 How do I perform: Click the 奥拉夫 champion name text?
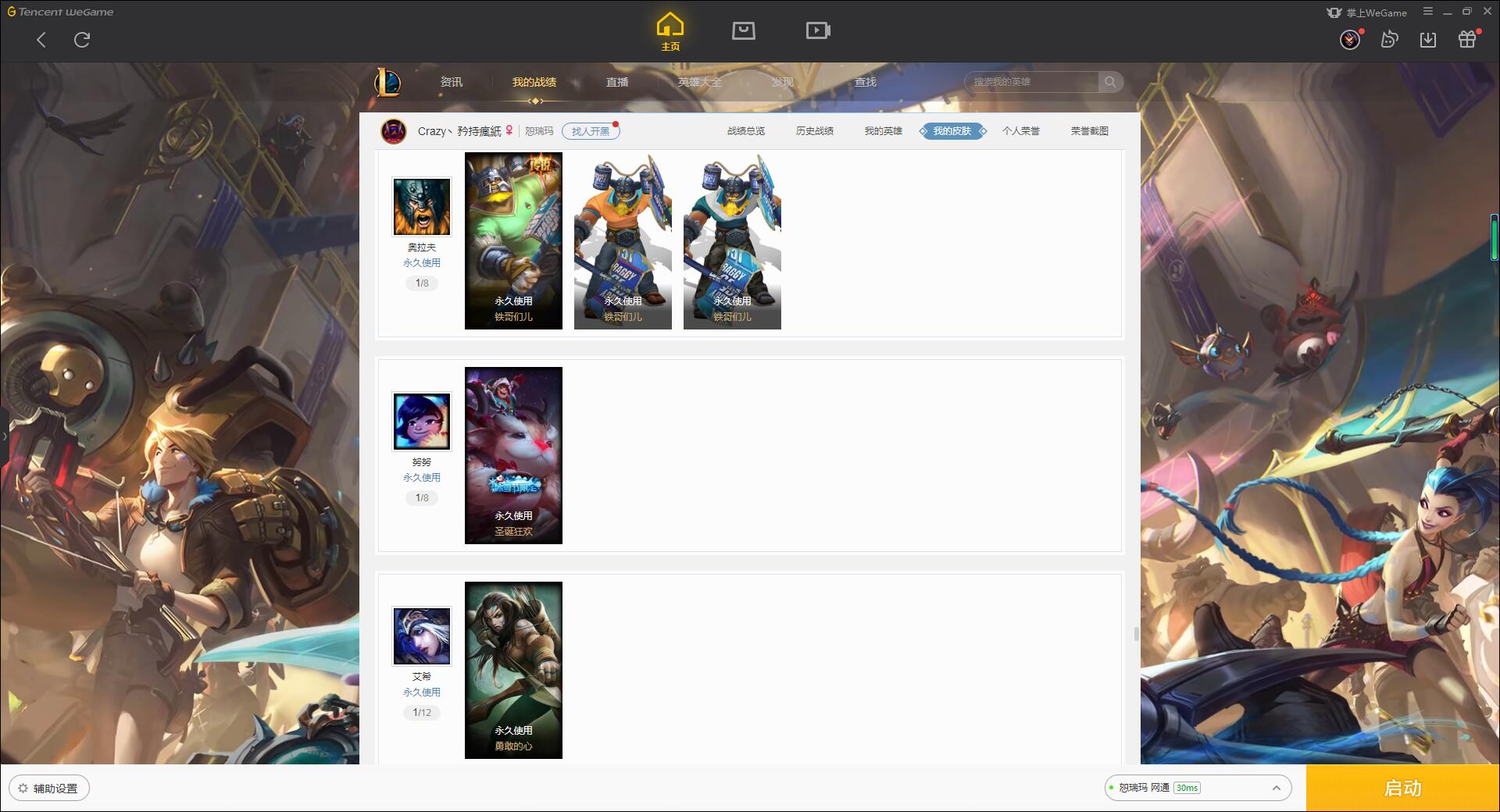[422, 248]
